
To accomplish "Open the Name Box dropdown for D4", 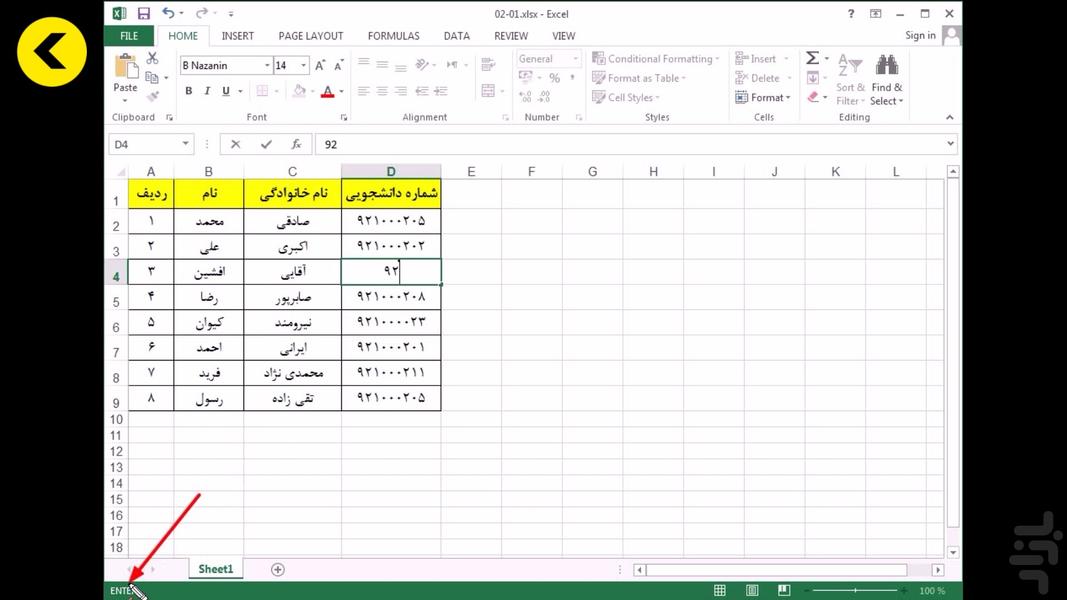I will (x=186, y=144).
